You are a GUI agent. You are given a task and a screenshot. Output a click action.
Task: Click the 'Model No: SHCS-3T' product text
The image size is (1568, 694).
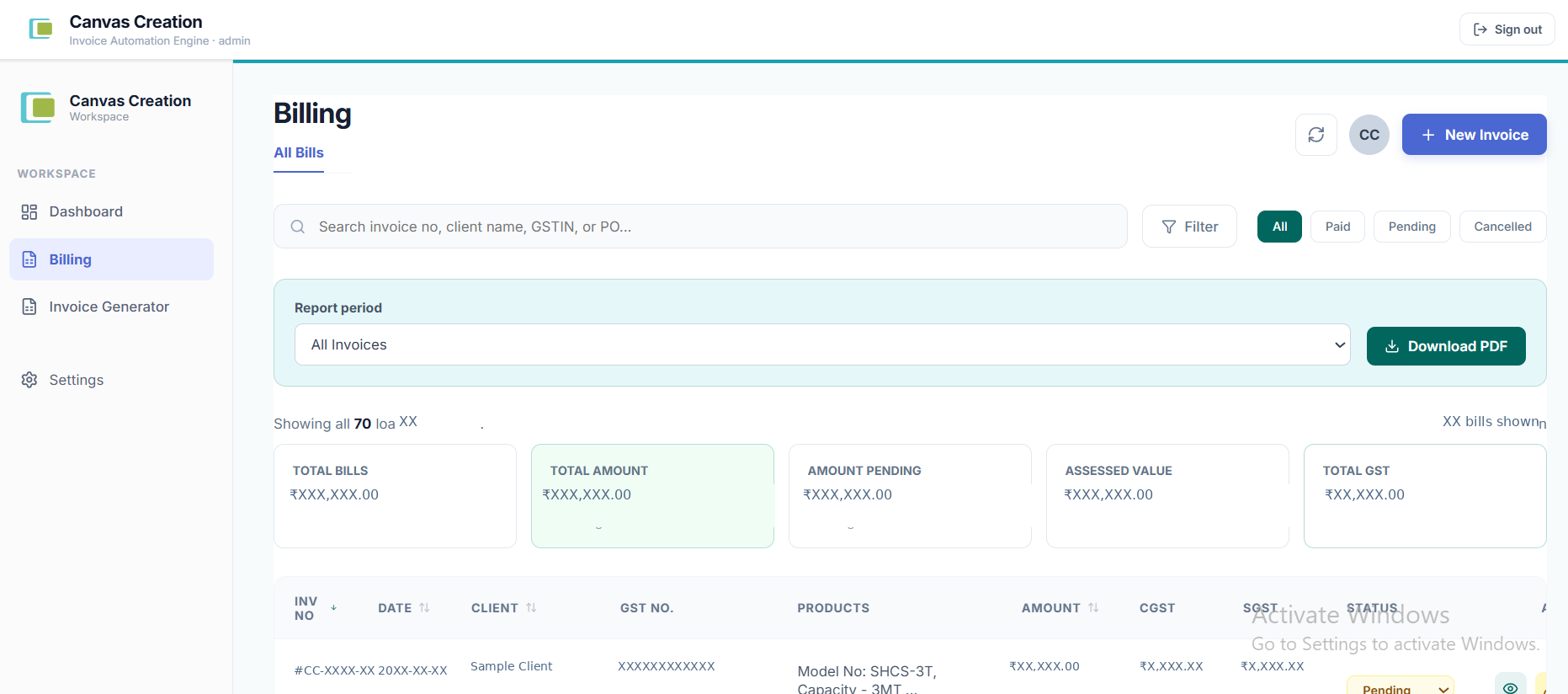coord(867,671)
